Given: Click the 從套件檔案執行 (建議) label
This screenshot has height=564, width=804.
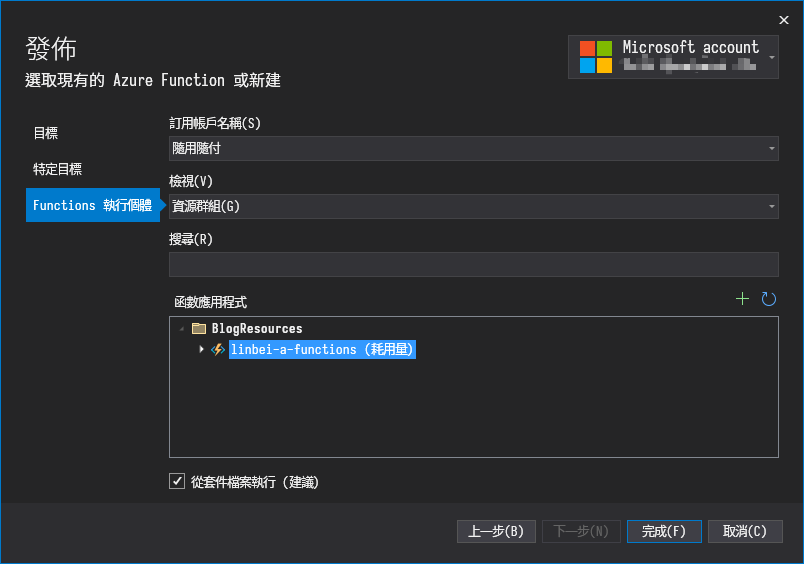Looking at the screenshot, I should [x=255, y=482].
